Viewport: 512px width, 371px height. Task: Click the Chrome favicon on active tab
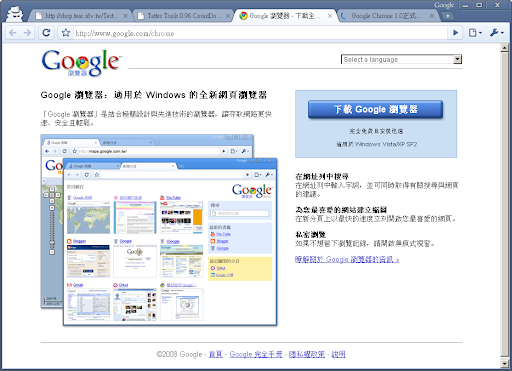click(243, 16)
